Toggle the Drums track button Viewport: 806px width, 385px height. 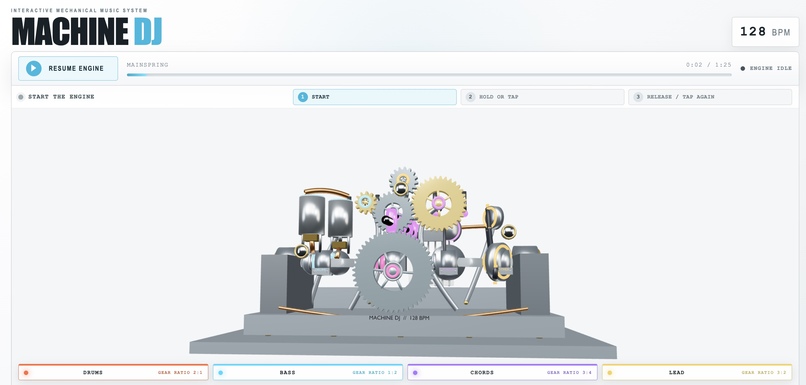point(113,372)
